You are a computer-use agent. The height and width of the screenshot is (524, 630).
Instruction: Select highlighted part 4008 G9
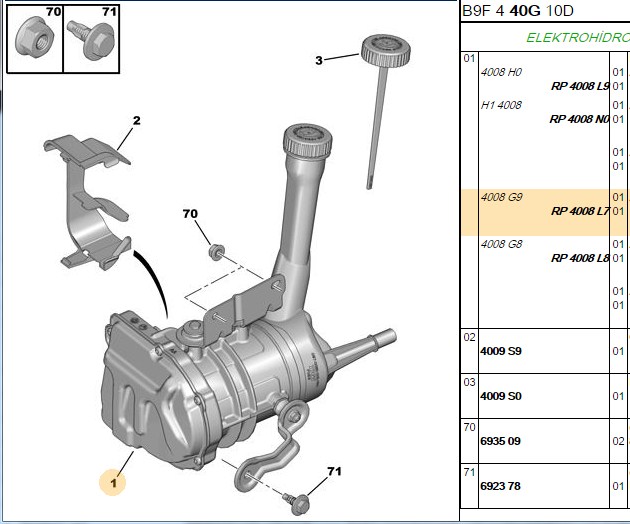tap(501, 197)
